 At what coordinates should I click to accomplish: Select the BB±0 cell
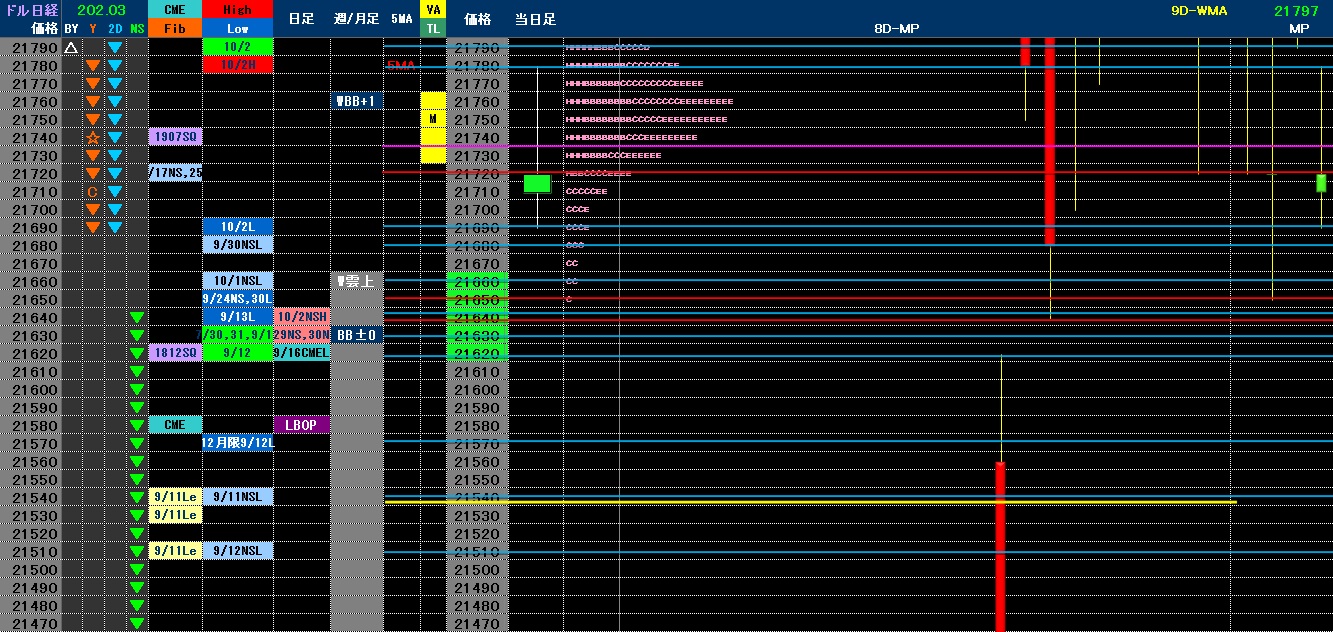pos(356,336)
